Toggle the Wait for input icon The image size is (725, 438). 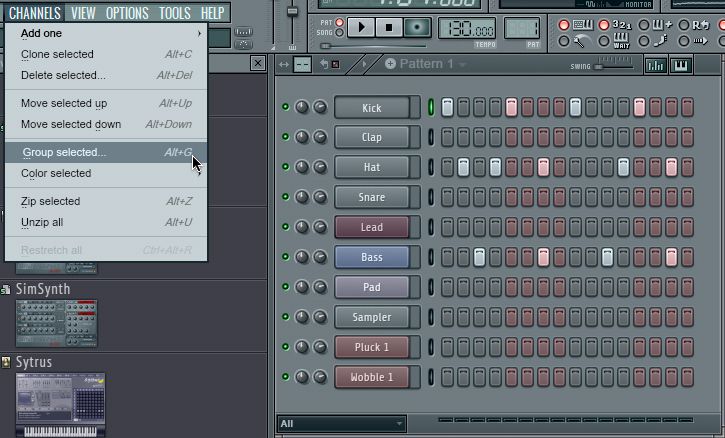pos(622,41)
